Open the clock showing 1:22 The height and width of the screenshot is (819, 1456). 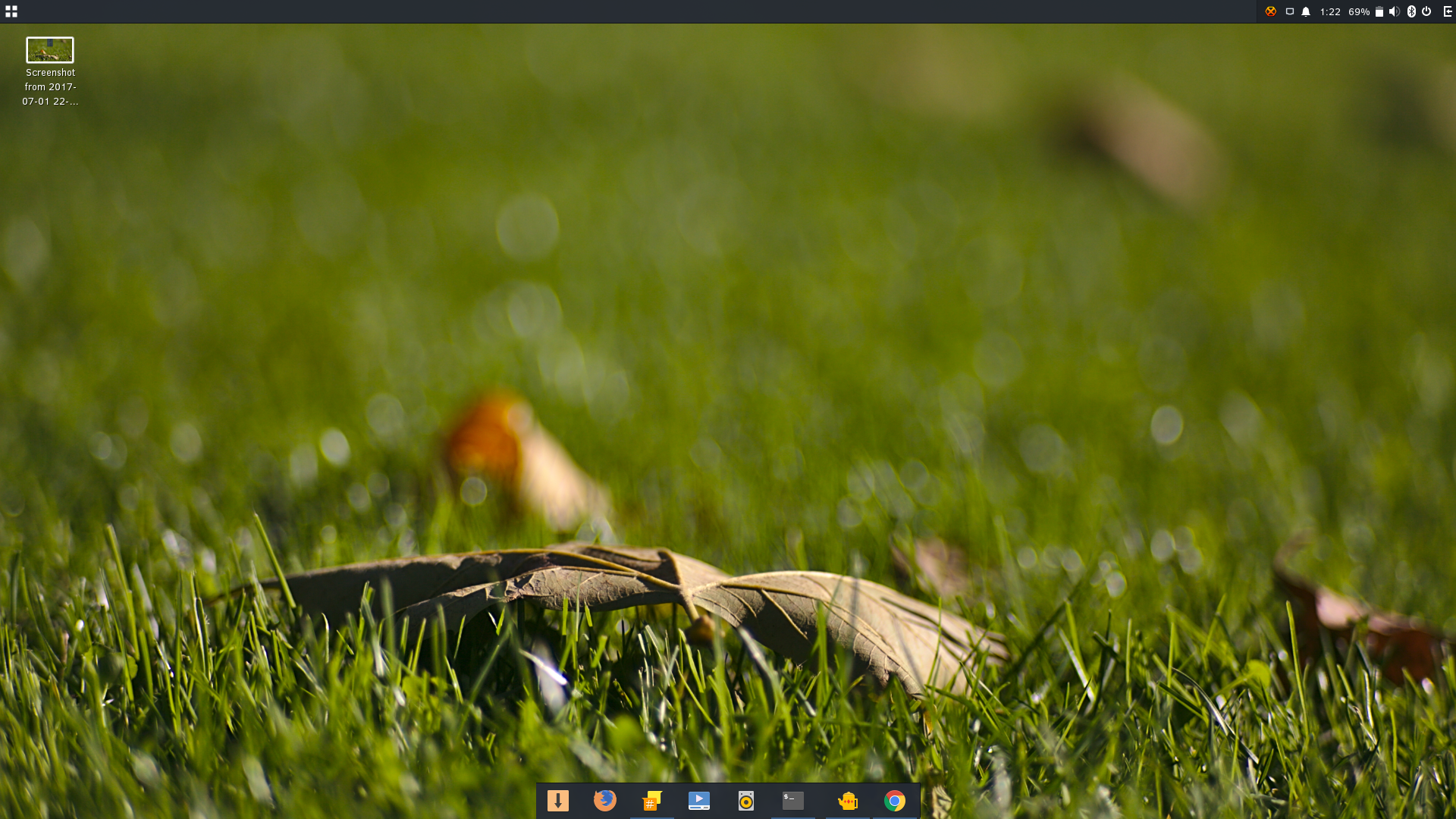tap(1330, 12)
